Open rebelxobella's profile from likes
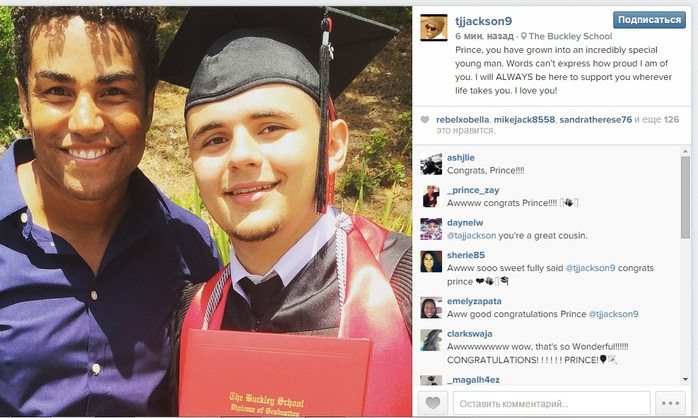The width and height of the screenshot is (698, 418). [x=463, y=120]
